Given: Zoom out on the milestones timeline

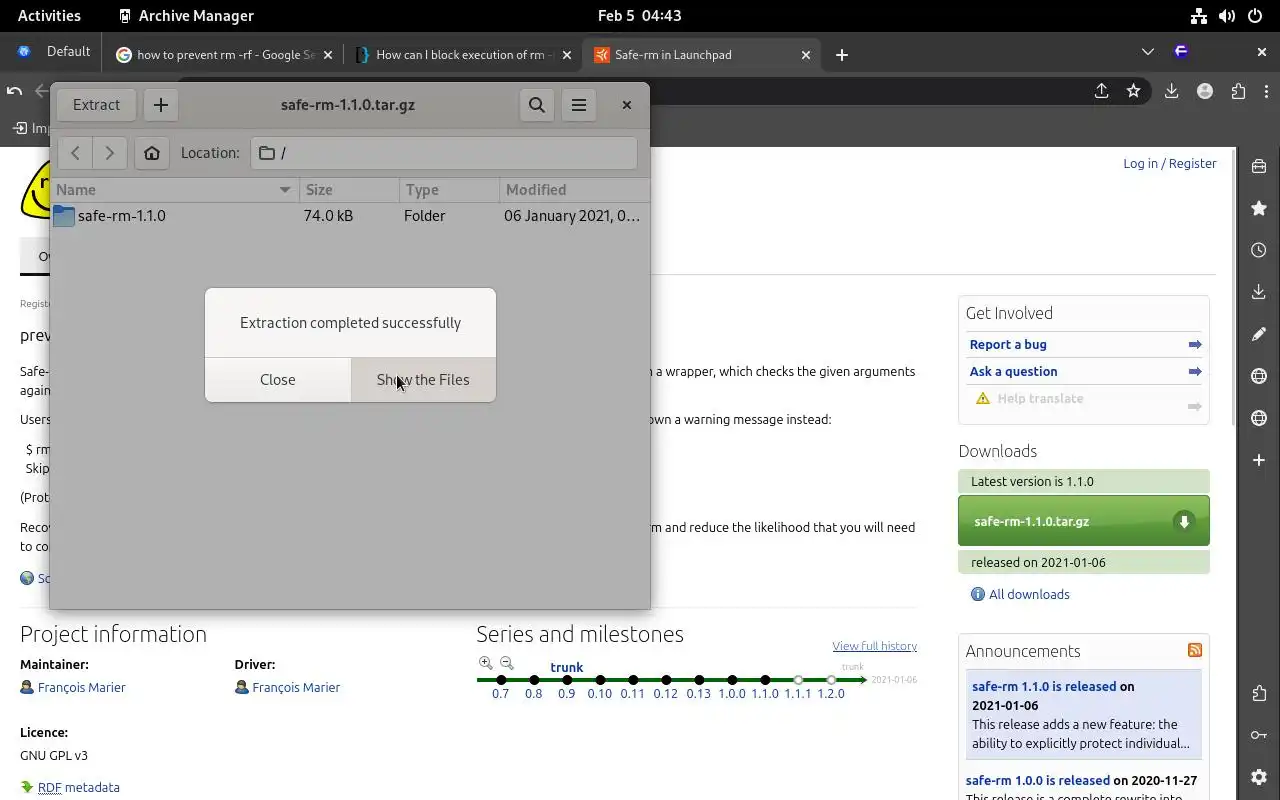Looking at the screenshot, I should point(507,663).
